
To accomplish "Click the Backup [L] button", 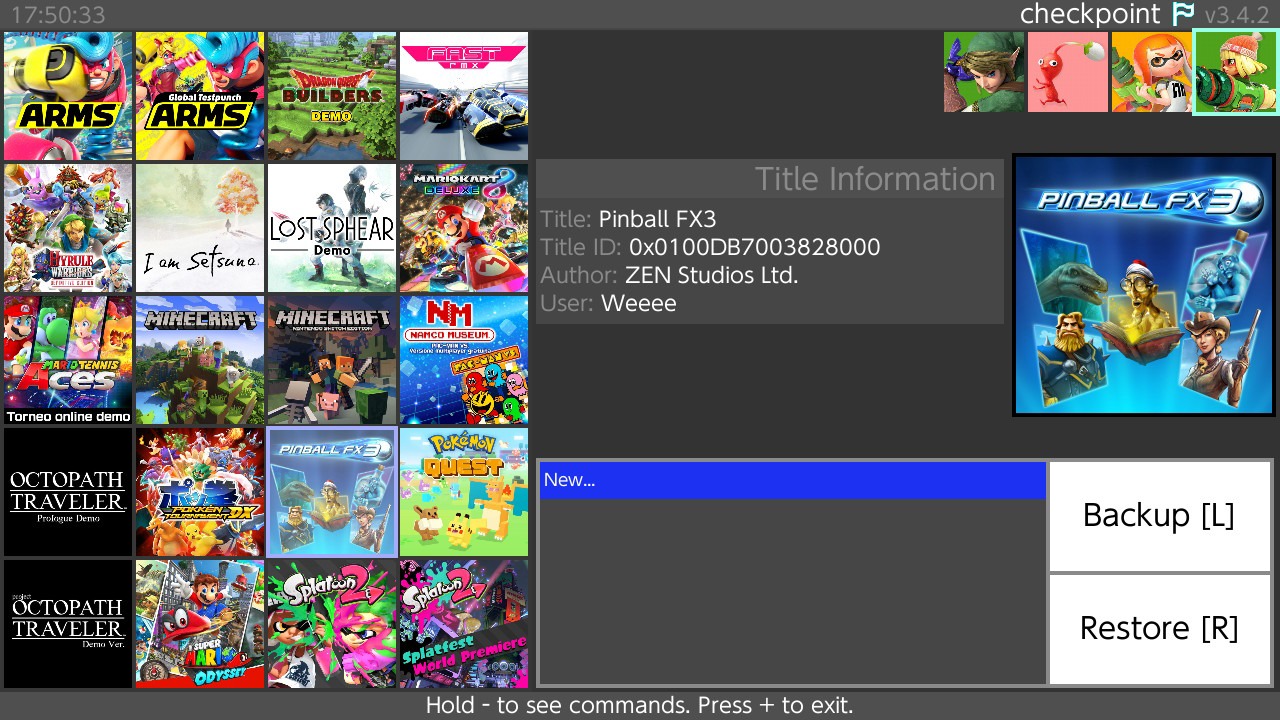I will point(1159,516).
